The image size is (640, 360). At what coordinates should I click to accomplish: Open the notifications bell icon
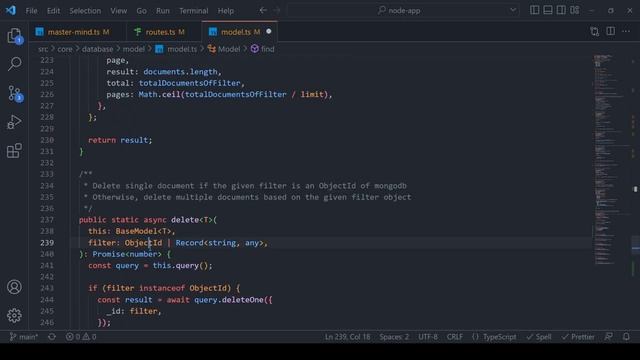pos(626,337)
